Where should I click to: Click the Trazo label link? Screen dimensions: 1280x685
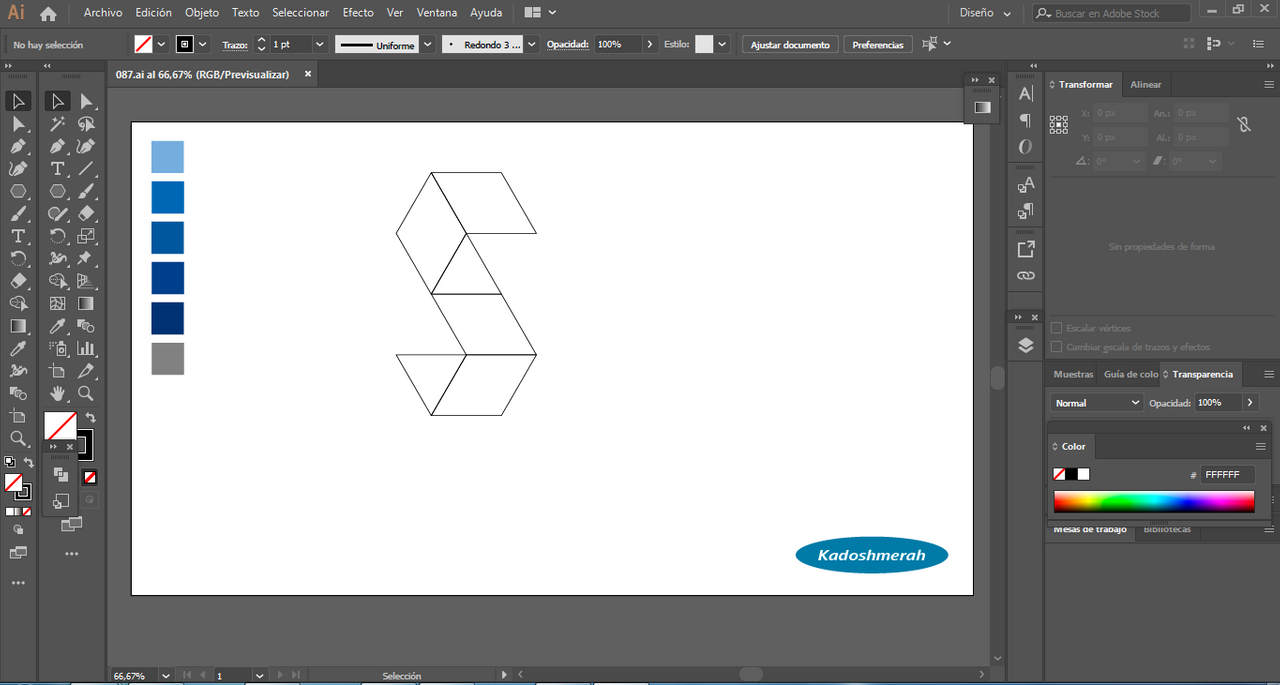click(x=235, y=45)
